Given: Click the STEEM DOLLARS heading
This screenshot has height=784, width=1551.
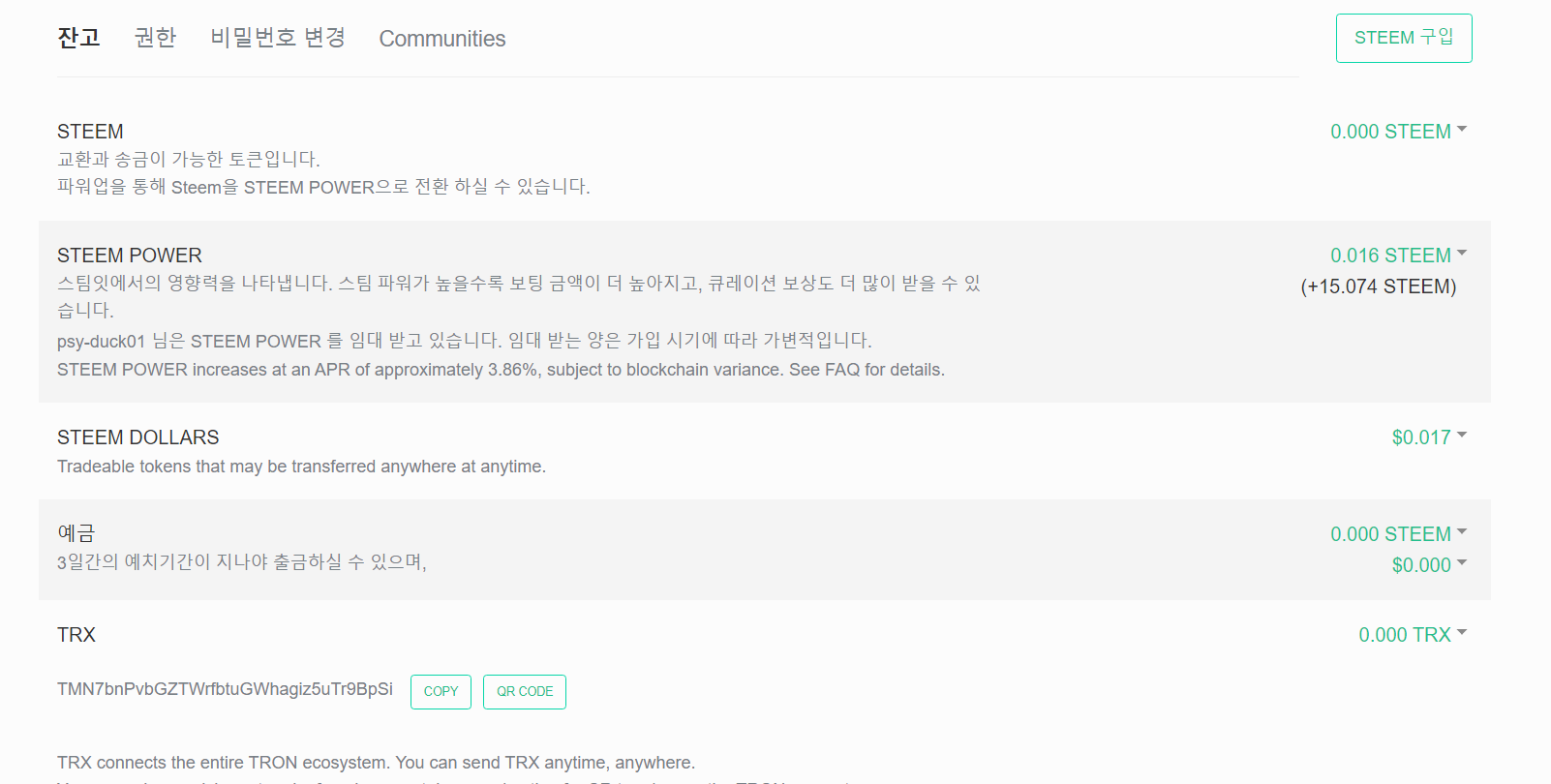Looking at the screenshot, I should point(138,437).
